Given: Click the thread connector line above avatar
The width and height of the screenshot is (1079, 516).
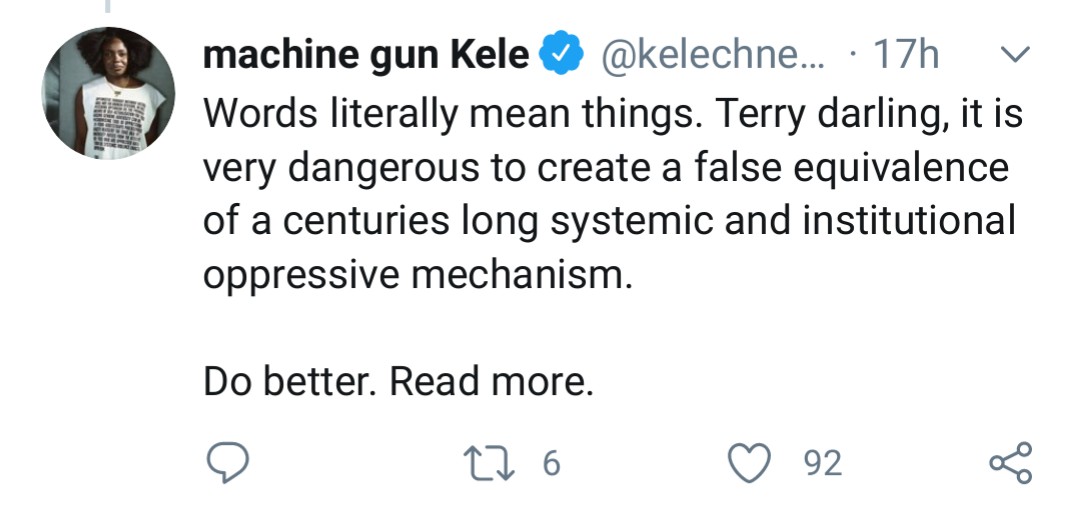Looking at the screenshot, I should (x=108, y=8).
